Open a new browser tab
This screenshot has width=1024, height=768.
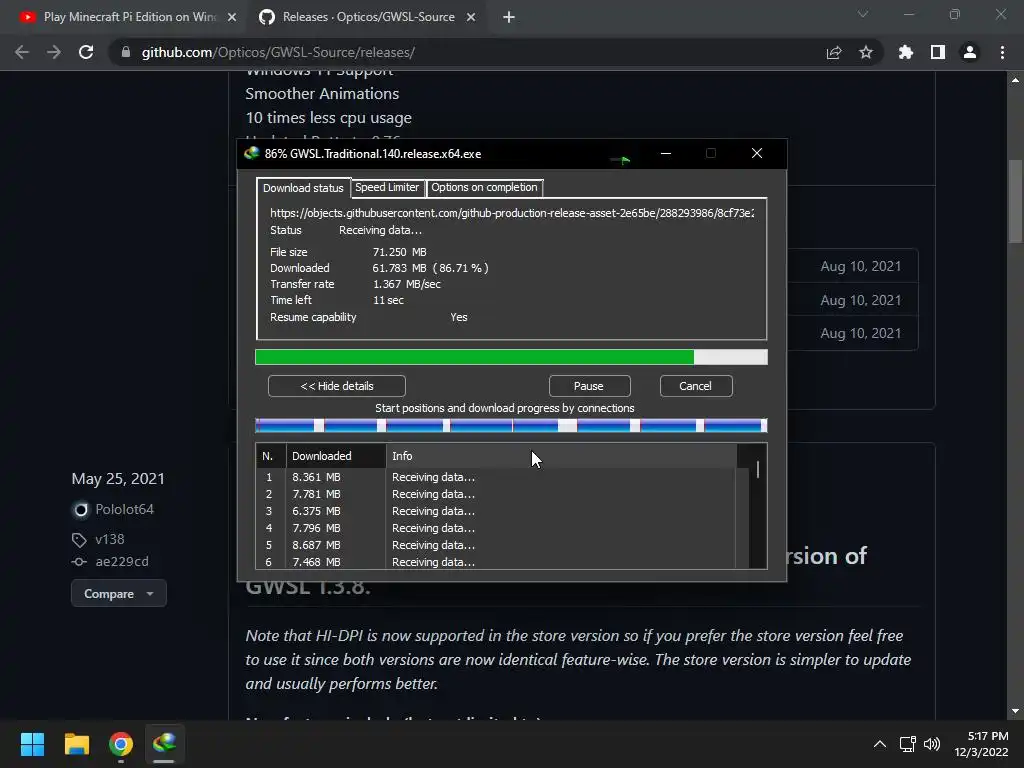pos(509,17)
